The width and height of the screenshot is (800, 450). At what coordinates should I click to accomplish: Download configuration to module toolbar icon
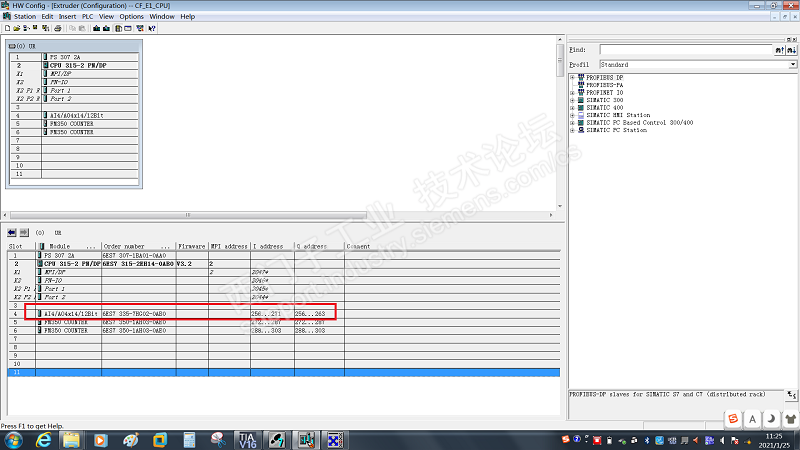click(96, 28)
